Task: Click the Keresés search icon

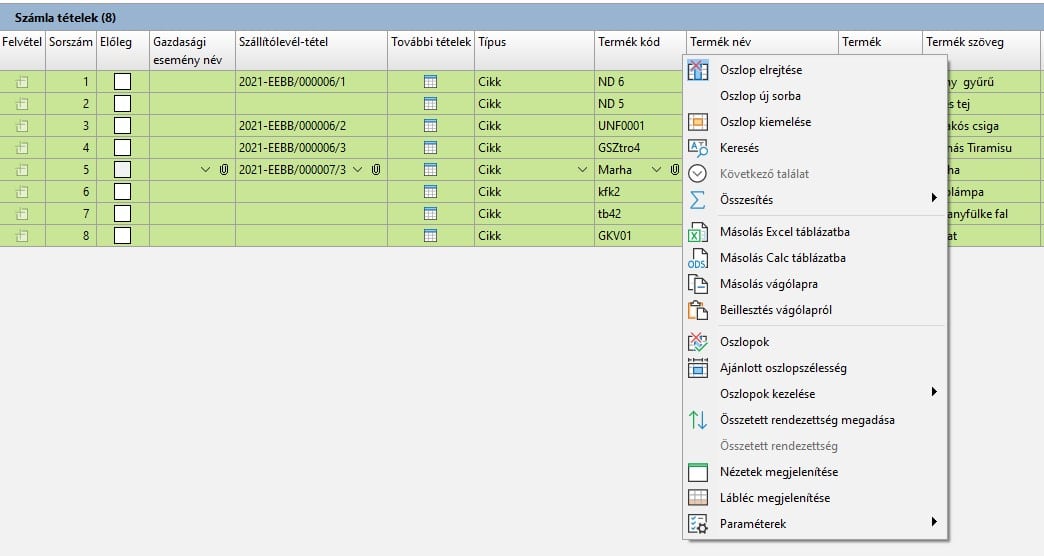Action: pyautogui.click(x=698, y=148)
